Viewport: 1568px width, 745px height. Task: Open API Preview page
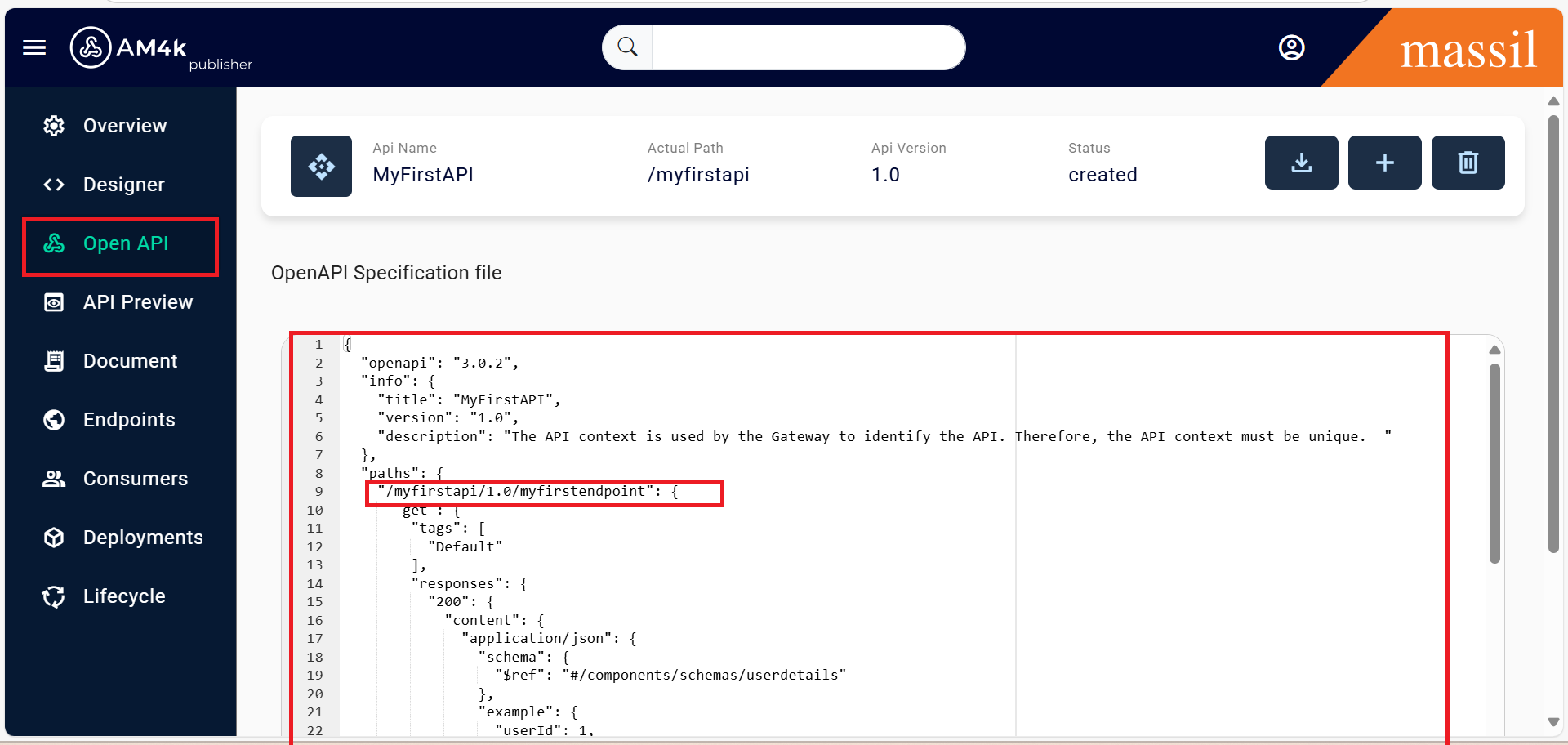(137, 302)
